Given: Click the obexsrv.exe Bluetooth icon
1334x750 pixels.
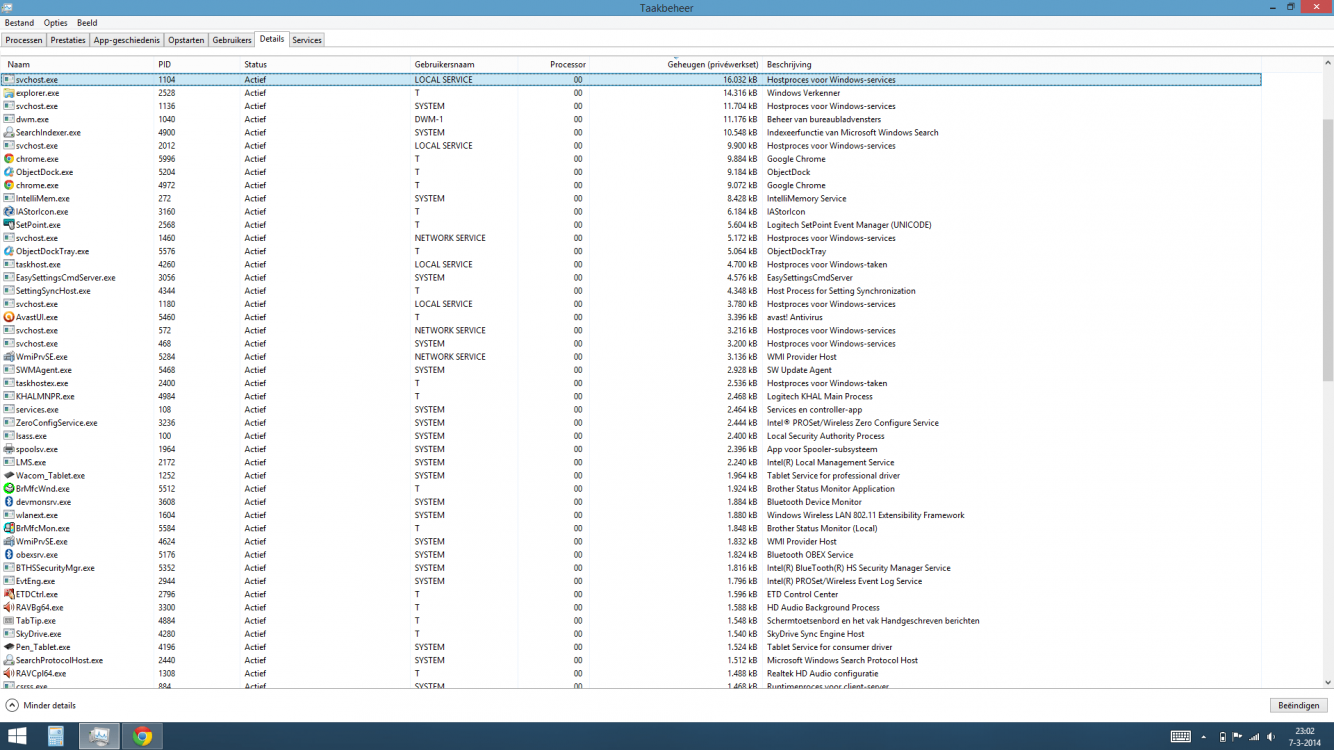Looking at the screenshot, I should [9, 555].
